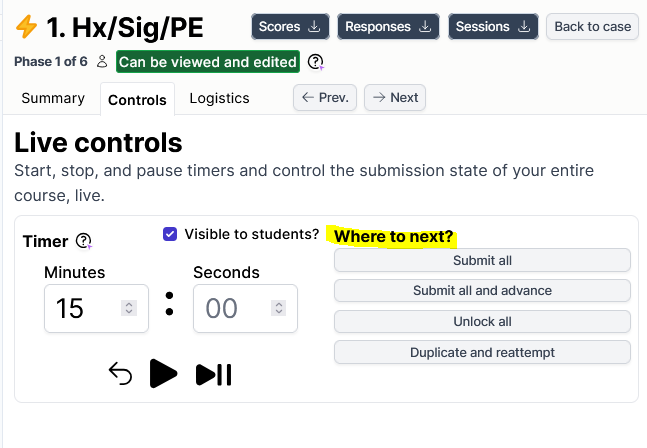Image resolution: width=647 pixels, height=448 pixels.
Task: Download Scores
Action: [289, 26]
